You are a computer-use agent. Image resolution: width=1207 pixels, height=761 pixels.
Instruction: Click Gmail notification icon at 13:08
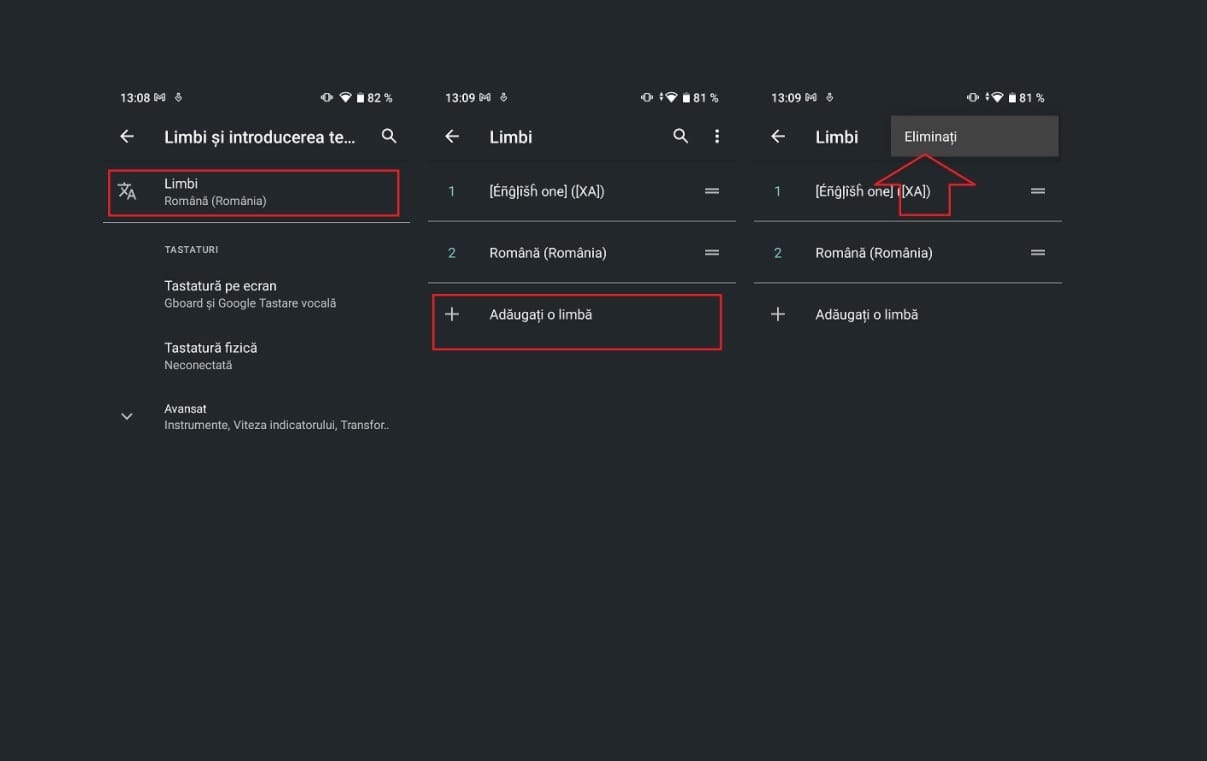(161, 98)
